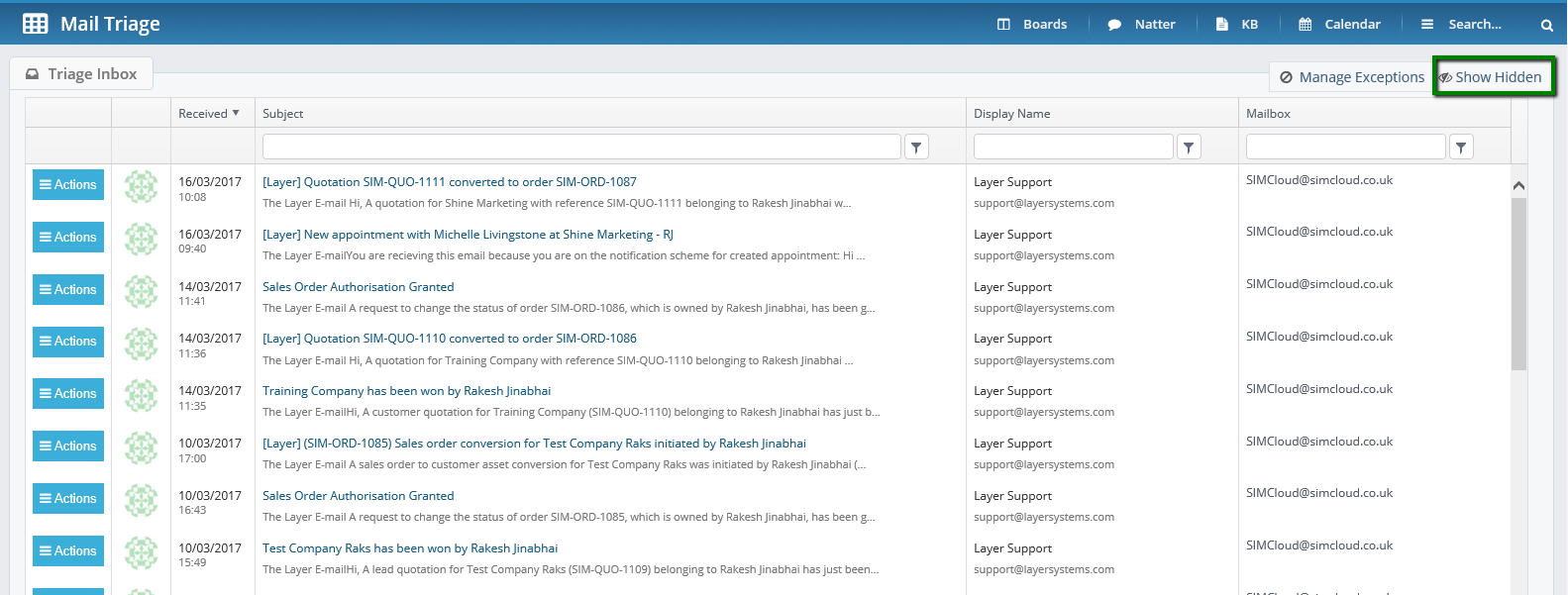Open Actions for Training Company won email
The image size is (1568, 595).
[68, 394]
